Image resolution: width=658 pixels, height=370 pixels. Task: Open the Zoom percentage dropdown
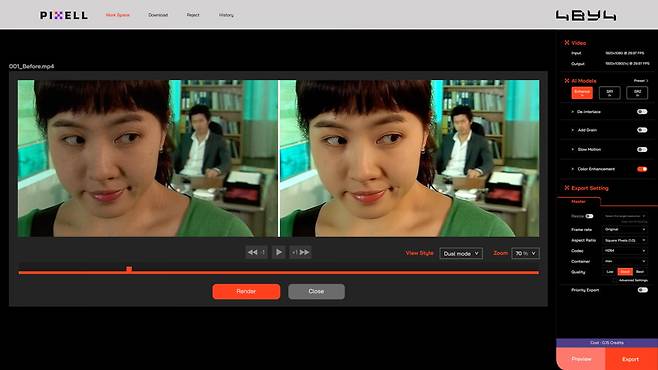click(x=525, y=253)
